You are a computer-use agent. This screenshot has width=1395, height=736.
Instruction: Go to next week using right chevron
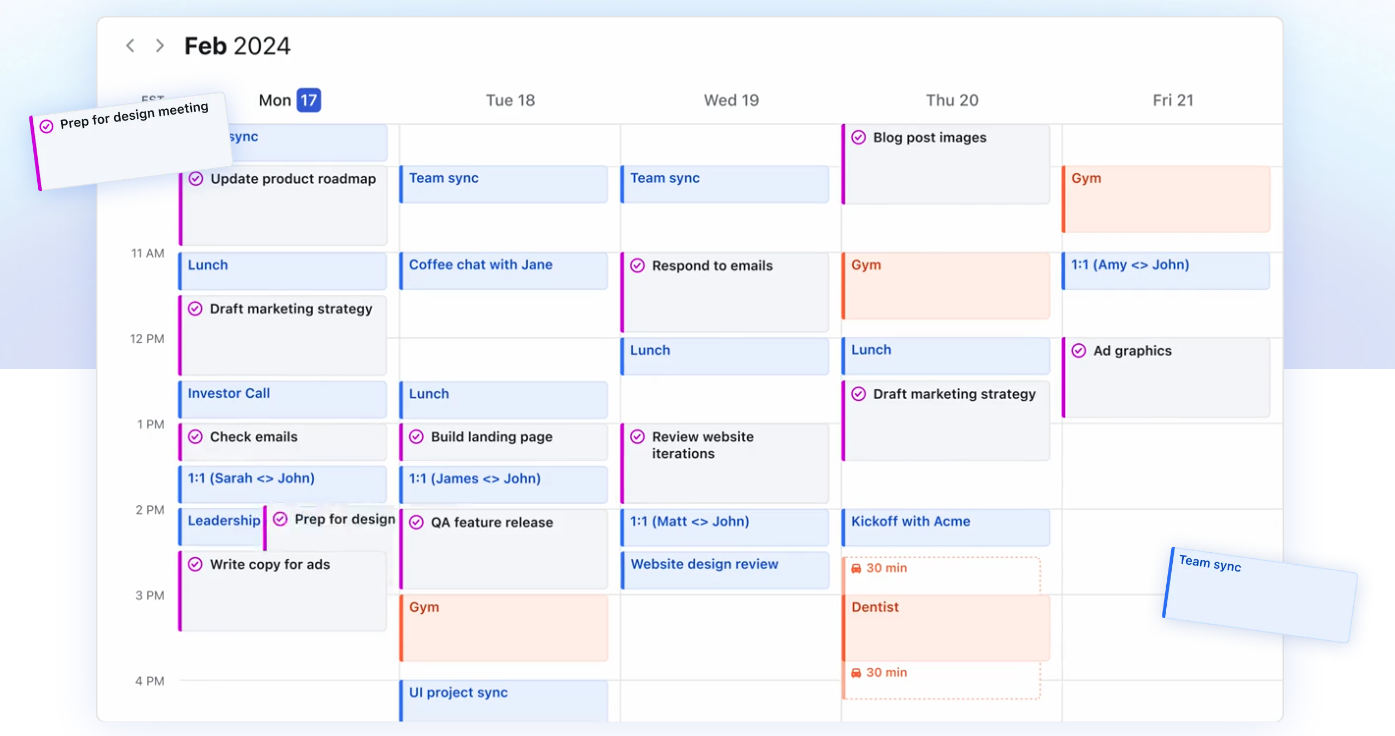(160, 46)
